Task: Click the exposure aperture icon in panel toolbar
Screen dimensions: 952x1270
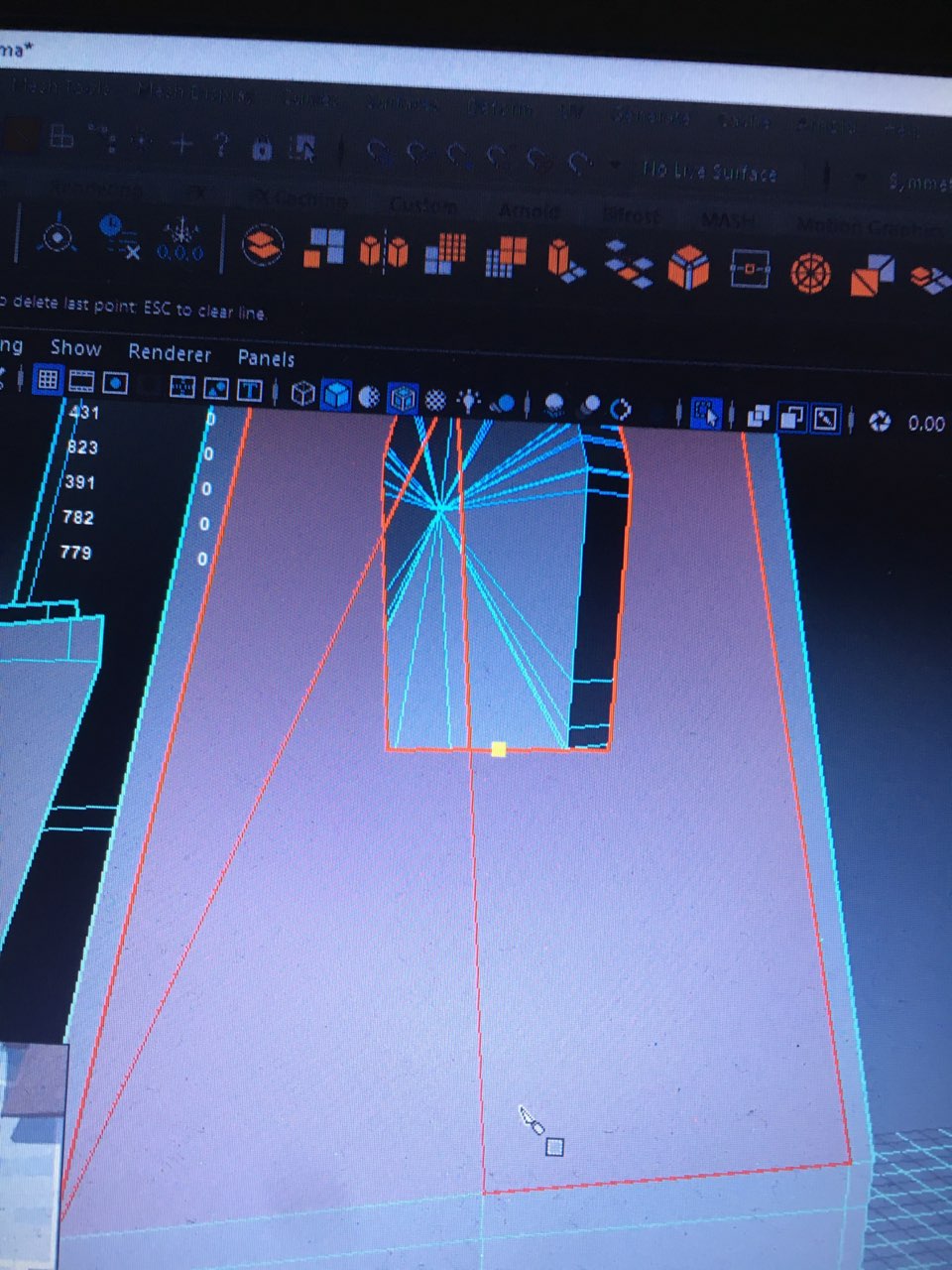Action: click(x=879, y=422)
